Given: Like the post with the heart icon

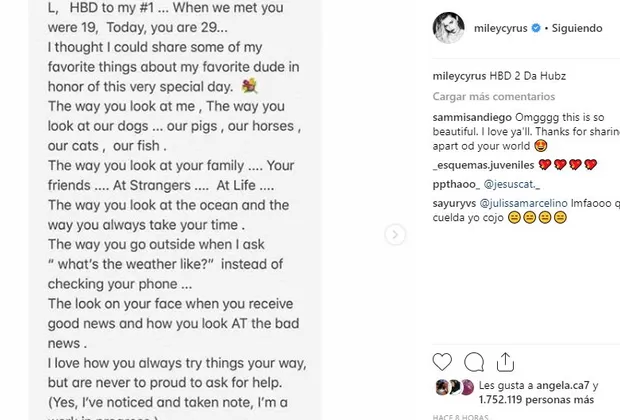Looking at the screenshot, I should pos(443,362).
